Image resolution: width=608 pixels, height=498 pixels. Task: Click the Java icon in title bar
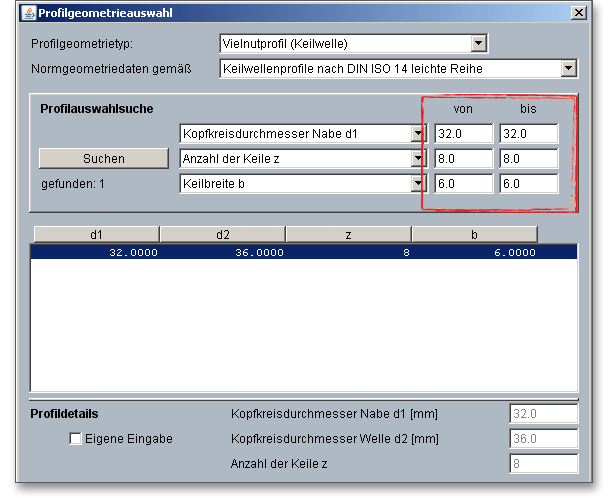(x=27, y=13)
